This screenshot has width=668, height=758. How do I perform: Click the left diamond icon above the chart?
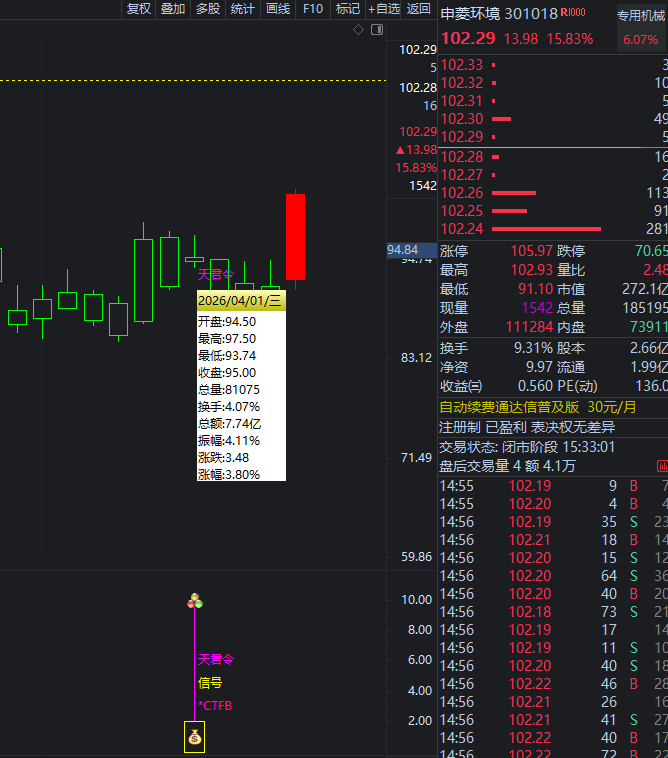click(x=359, y=30)
